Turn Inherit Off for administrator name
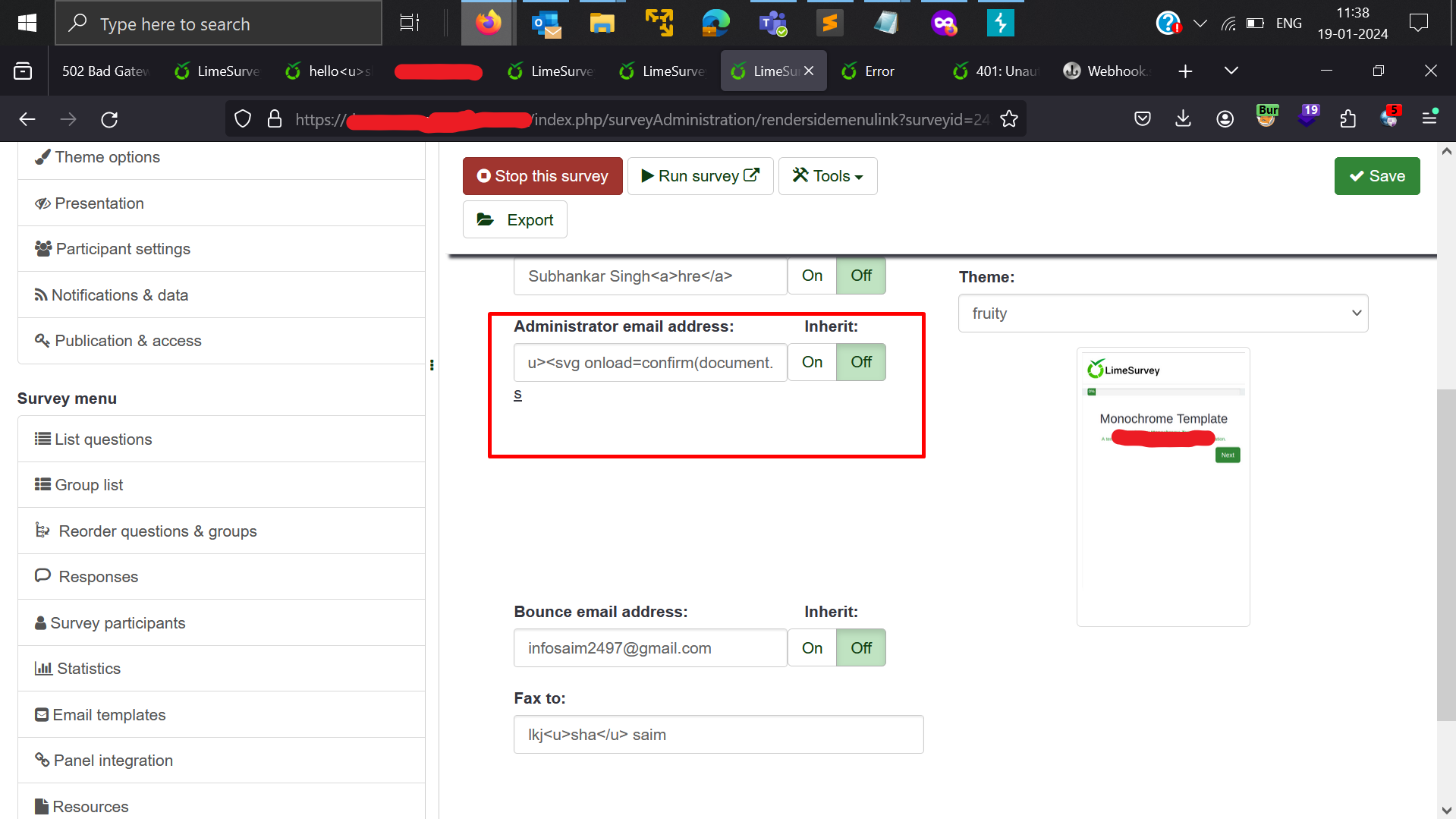 pyautogui.click(x=861, y=276)
